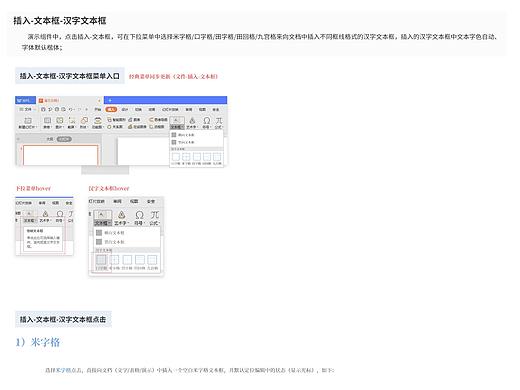Click 在线图表 in the ribbon
The height and width of the screenshot is (390, 520).
pyautogui.click(x=137, y=127)
